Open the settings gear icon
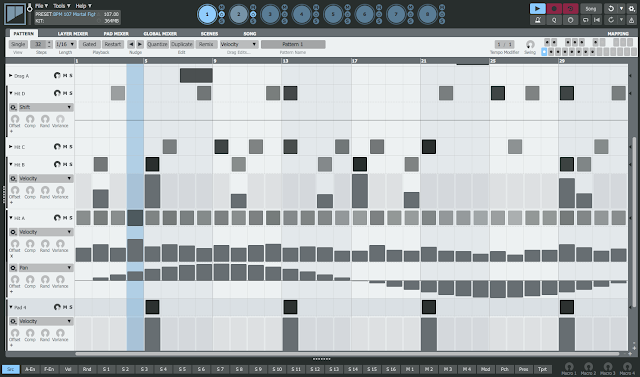The height and width of the screenshot is (377, 640). (x=631, y=9)
